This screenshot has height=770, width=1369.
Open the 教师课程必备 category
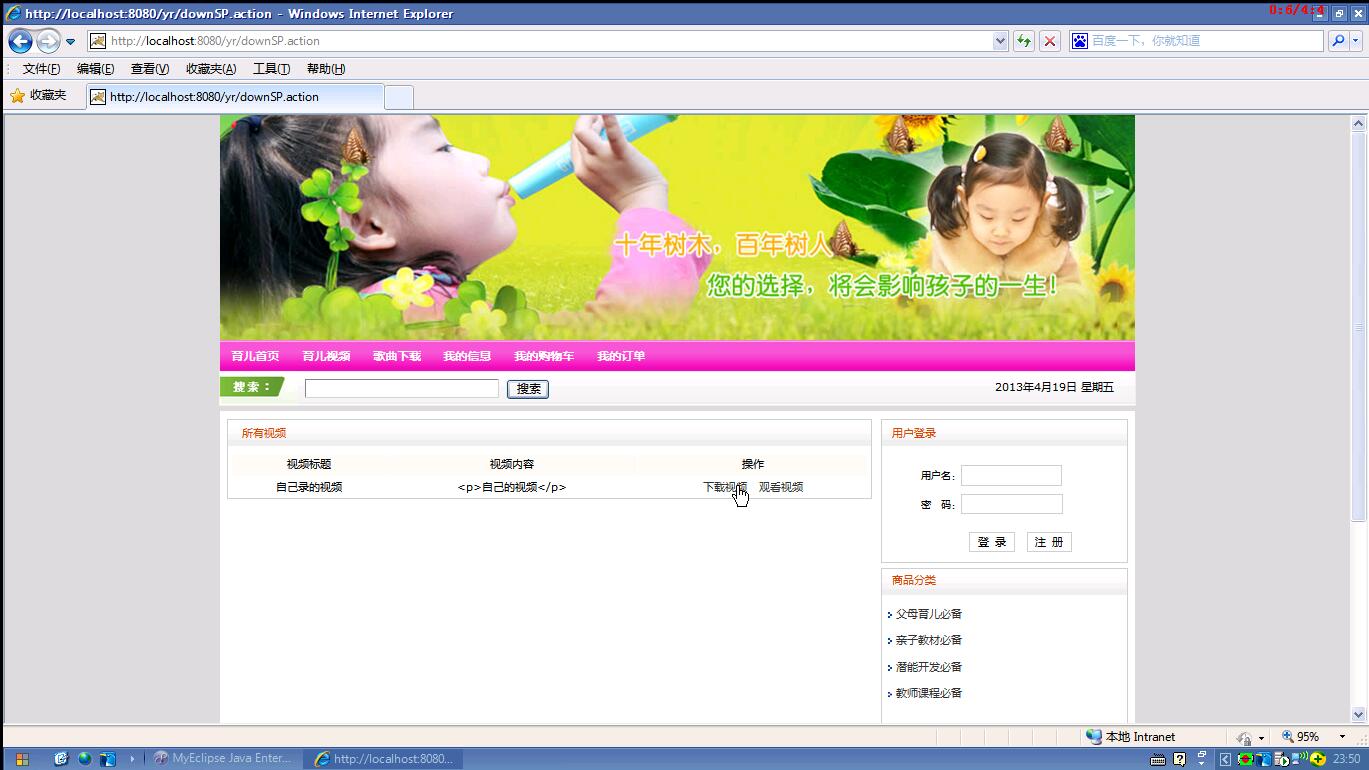point(928,694)
